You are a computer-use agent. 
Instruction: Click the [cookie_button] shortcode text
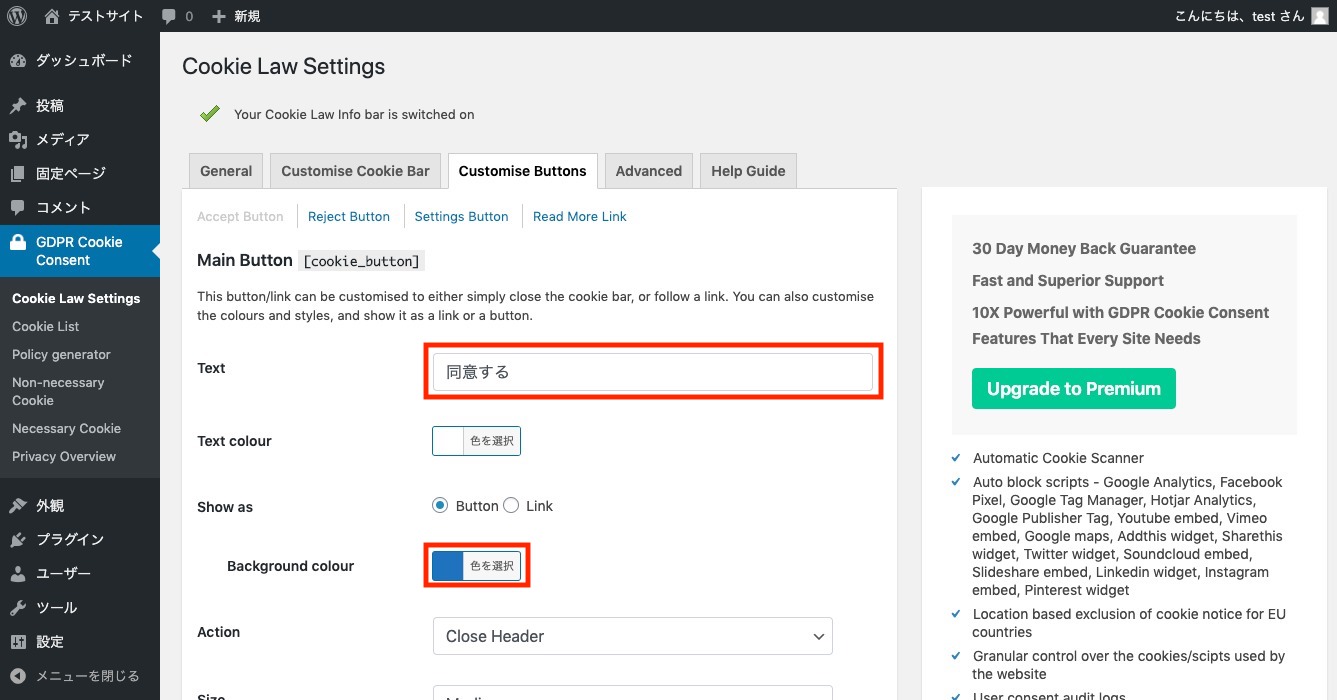pyautogui.click(x=362, y=261)
